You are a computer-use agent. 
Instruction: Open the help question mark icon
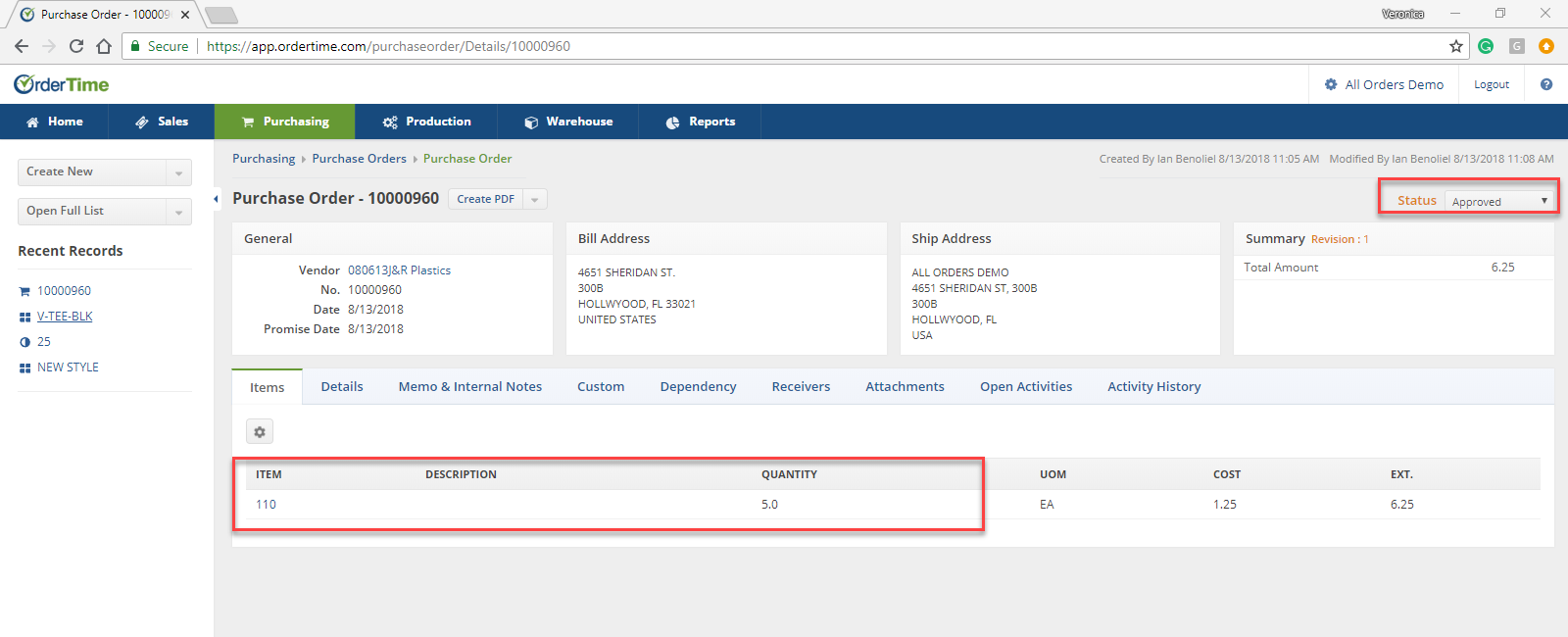pyautogui.click(x=1546, y=84)
